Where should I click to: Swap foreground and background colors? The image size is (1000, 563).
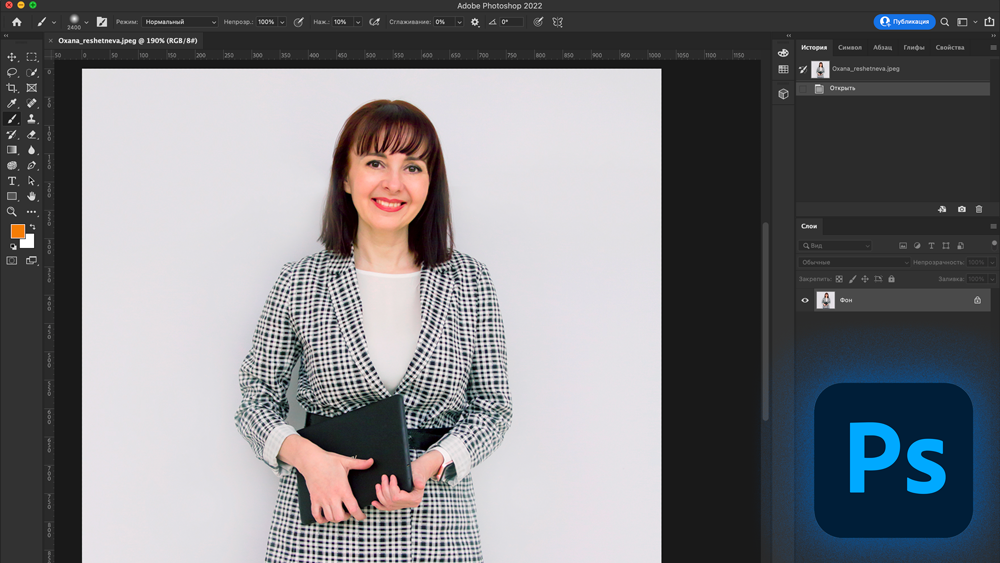coord(32,227)
